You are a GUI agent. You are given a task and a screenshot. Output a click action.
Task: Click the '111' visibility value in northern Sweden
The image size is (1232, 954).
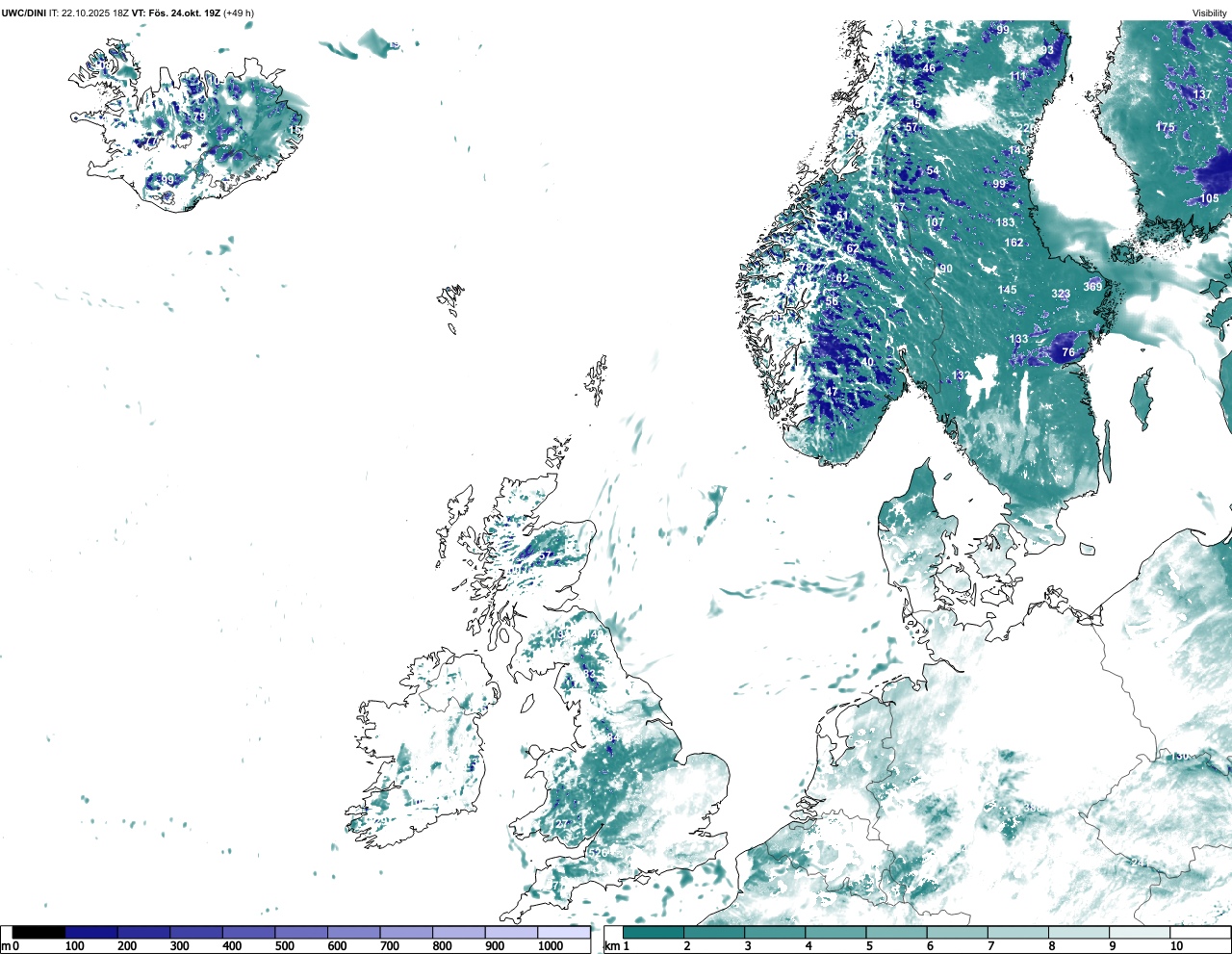point(1017,75)
